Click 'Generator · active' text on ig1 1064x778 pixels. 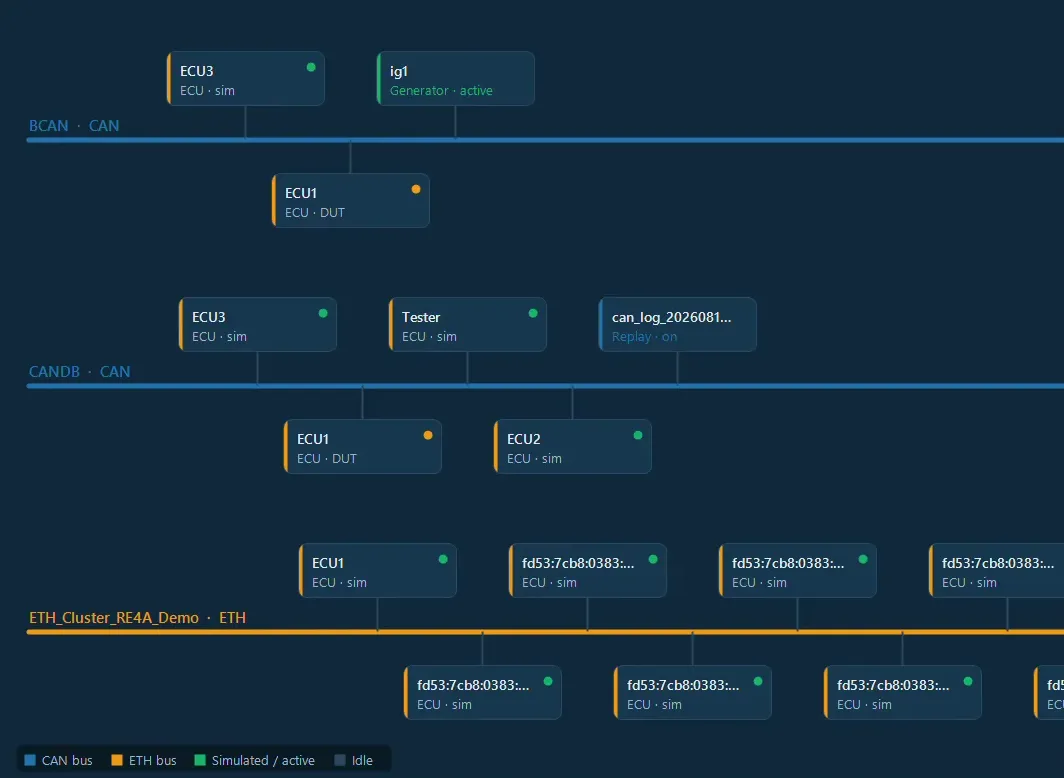click(441, 90)
